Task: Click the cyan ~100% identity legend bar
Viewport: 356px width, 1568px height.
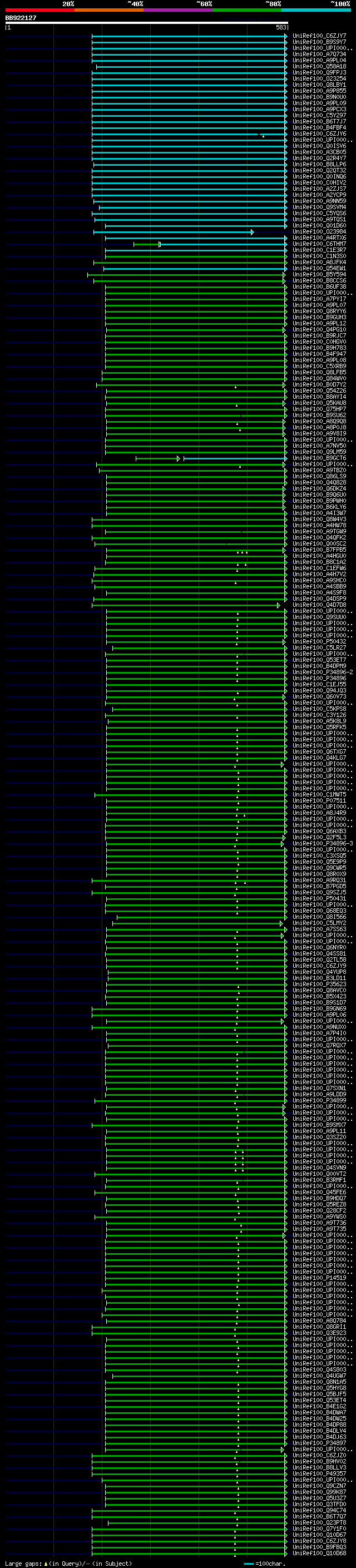Action: (317, 10)
